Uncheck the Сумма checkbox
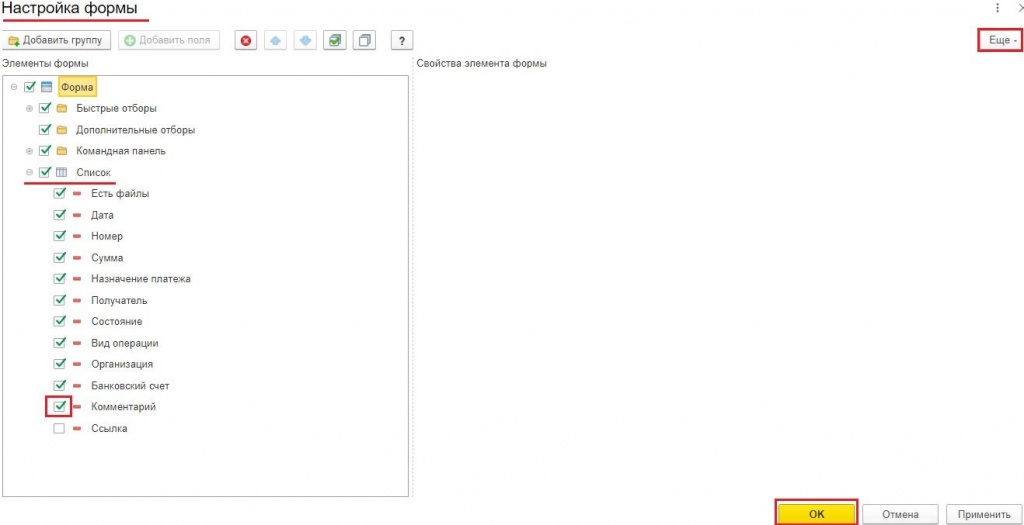This screenshot has width=1024, height=525. [x=60, y=258]
